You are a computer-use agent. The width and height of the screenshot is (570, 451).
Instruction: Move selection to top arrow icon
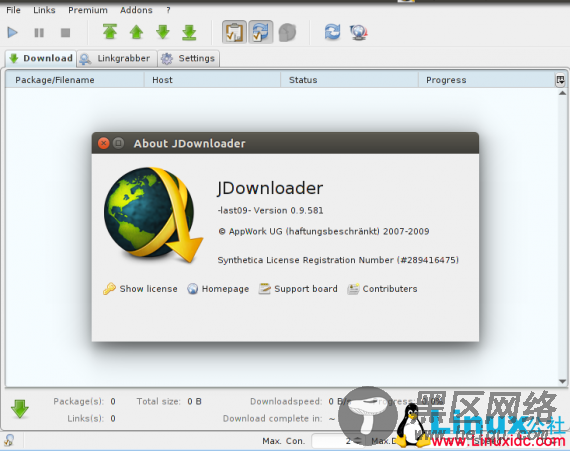[x=110, y=32]
